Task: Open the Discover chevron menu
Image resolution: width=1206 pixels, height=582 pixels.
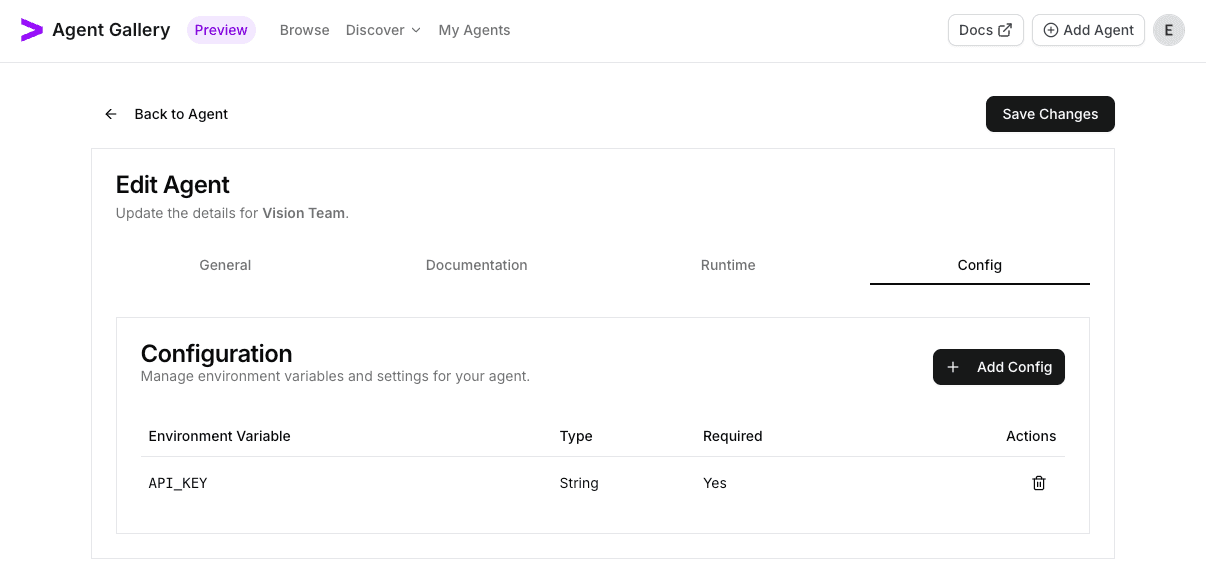Action: pyautogui.click(x=415, y=30)
